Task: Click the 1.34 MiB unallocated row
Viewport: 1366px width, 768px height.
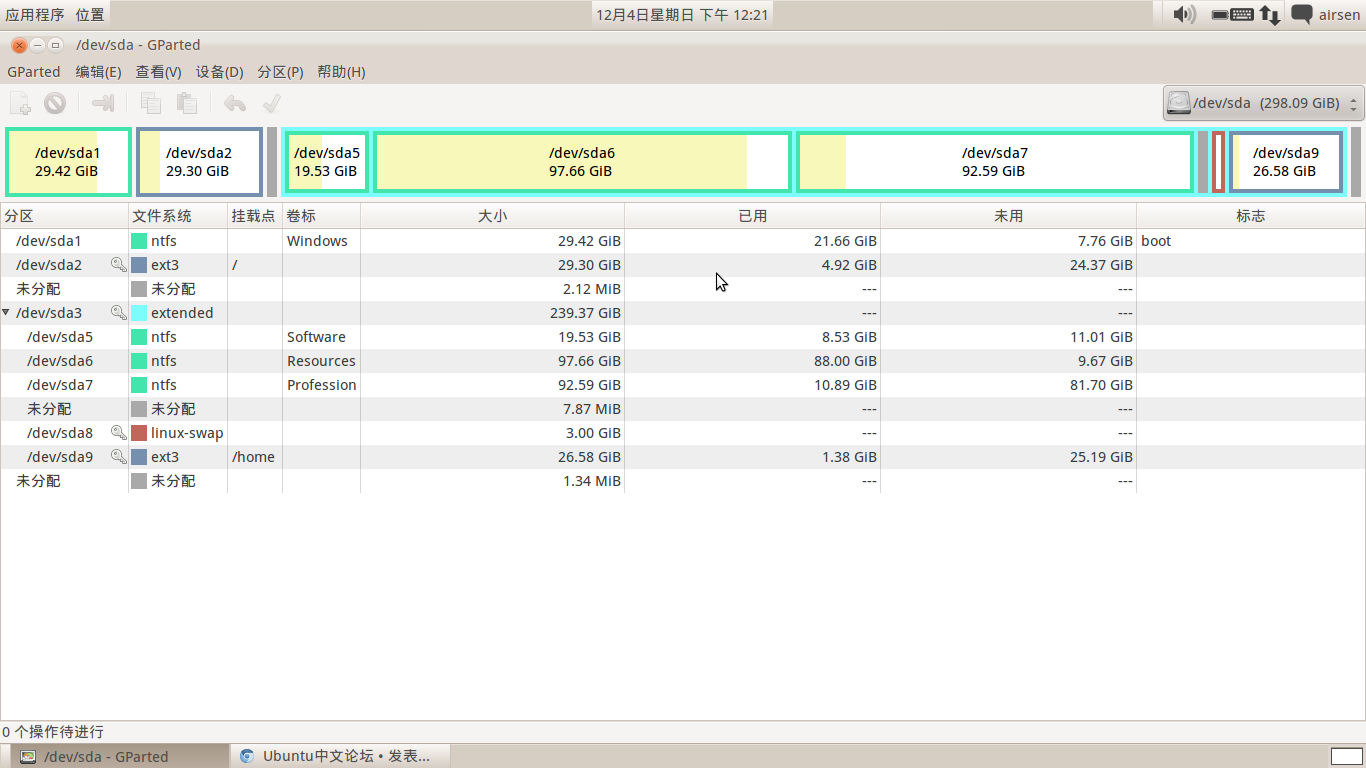Action: pos(683,481)
